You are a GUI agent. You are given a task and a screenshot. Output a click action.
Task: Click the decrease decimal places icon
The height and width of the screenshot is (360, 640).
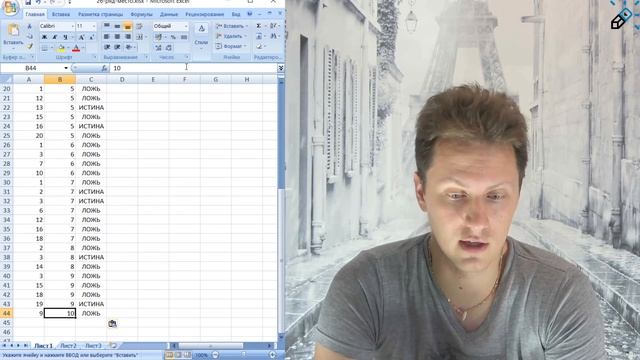coord(169,48)
